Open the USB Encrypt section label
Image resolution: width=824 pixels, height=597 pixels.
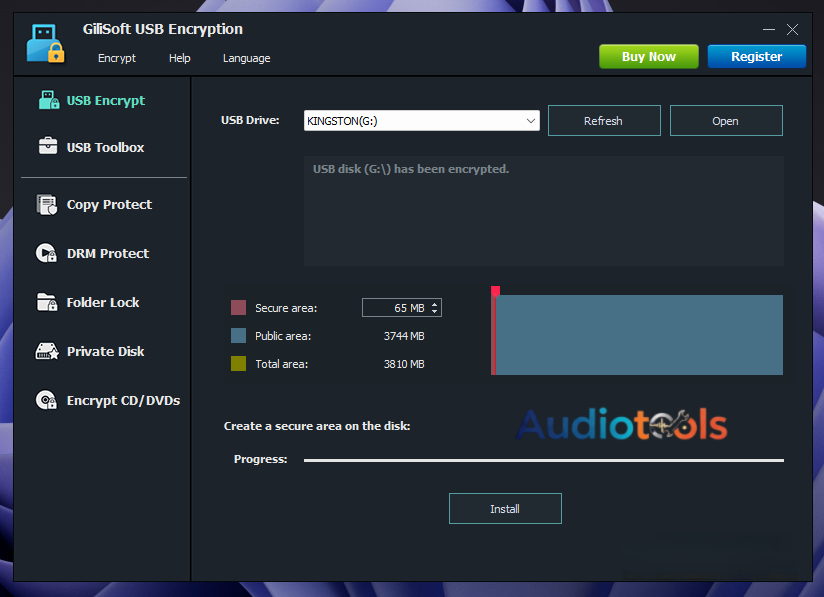(x=106, y=100)
